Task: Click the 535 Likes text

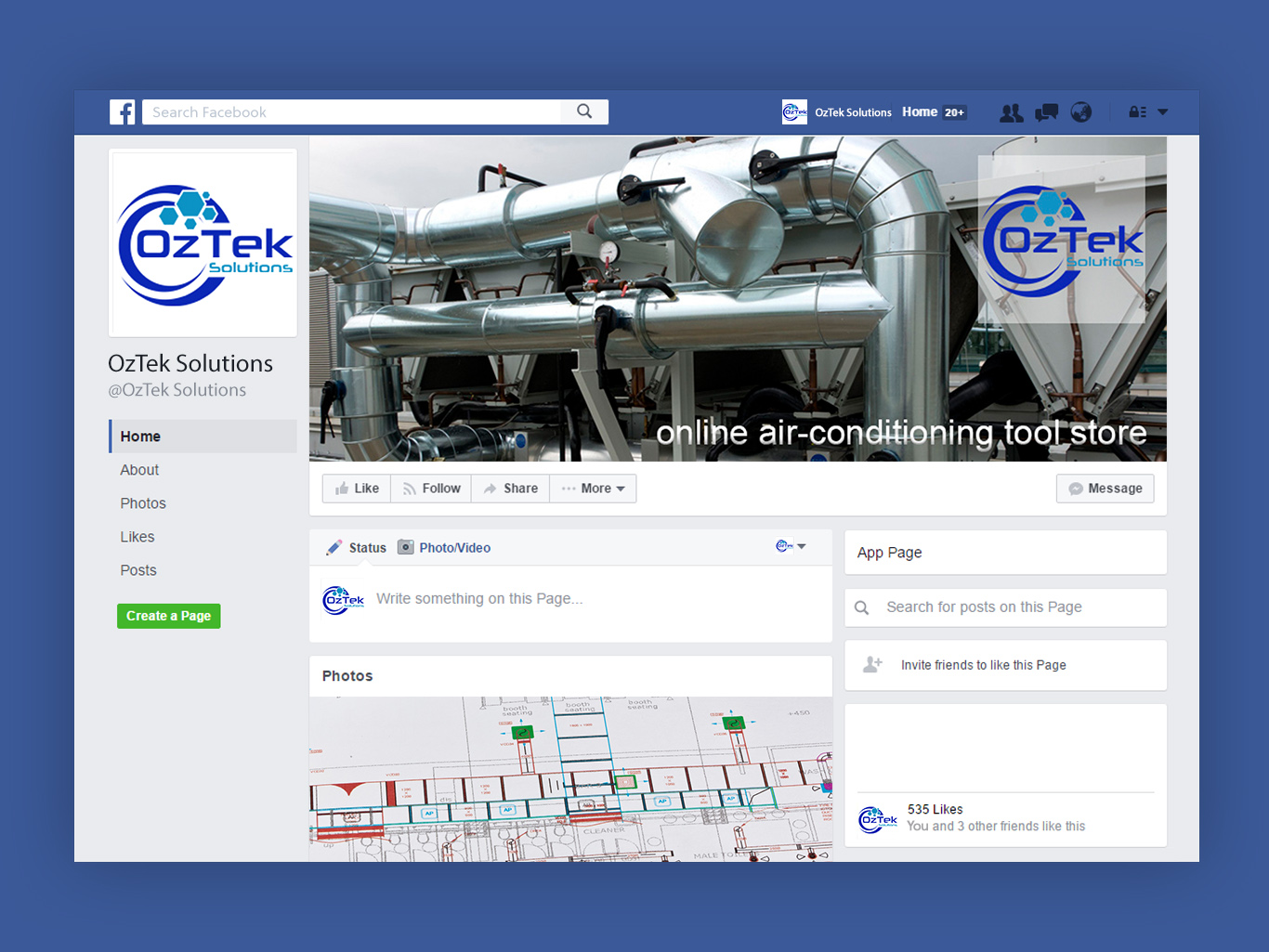Action: [935, 810]
